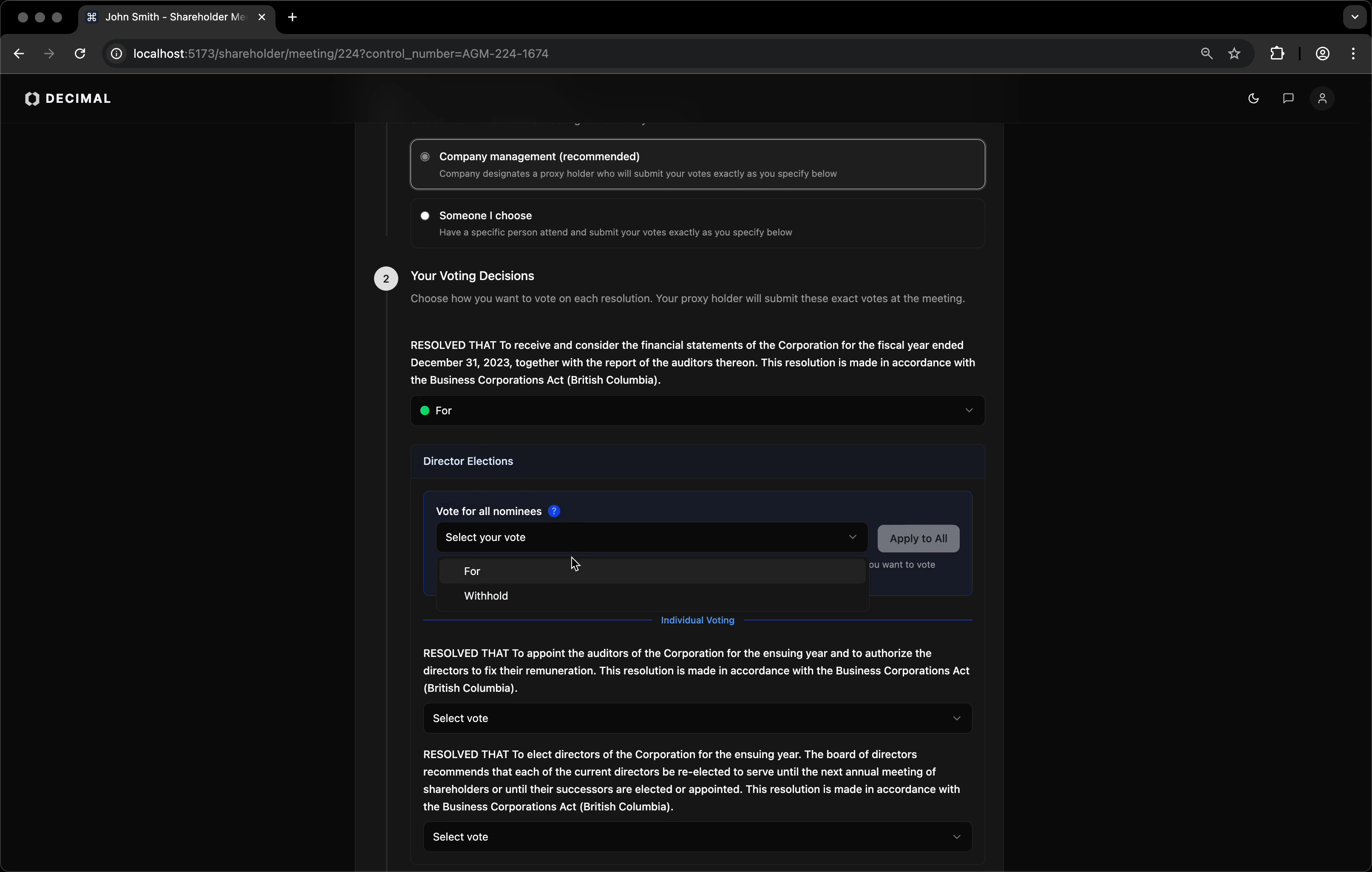Bookmark this page with star icon
The width and height of the screenshot is (1372, 872).
pos(1234,54)
